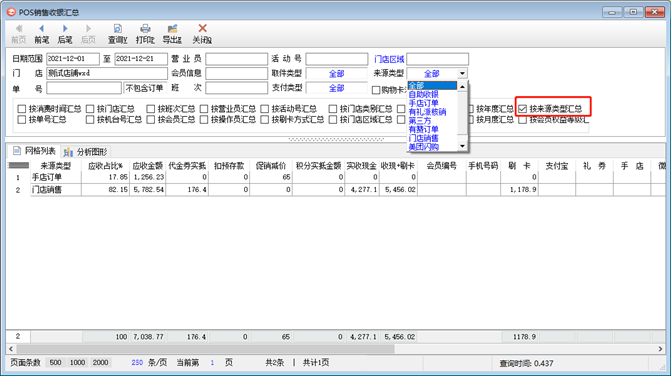
Task: Set page size to 2000
Action: tap(101, 363)
